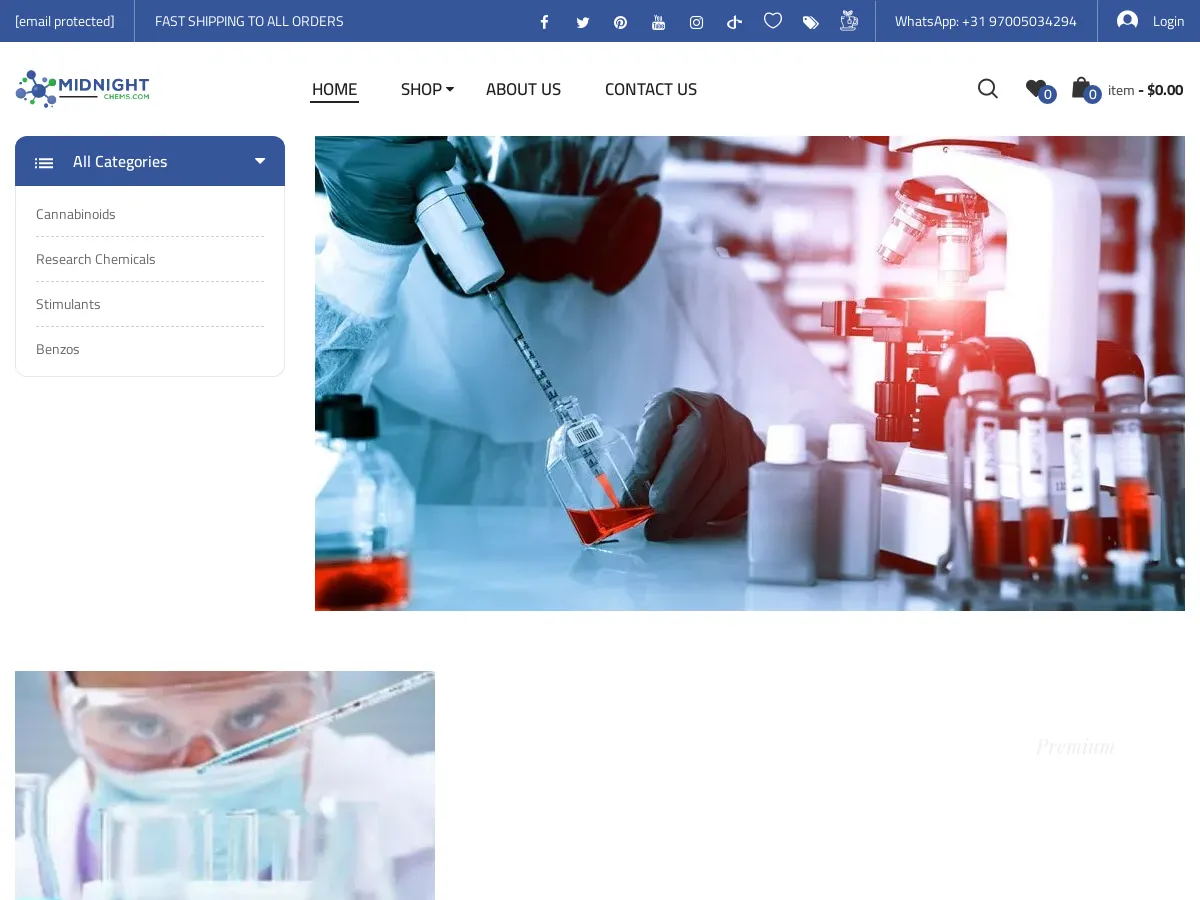This screenshot has height=900, width=1200.
Task: Browse the Cannabinoids category
Action: click(76, 214)
